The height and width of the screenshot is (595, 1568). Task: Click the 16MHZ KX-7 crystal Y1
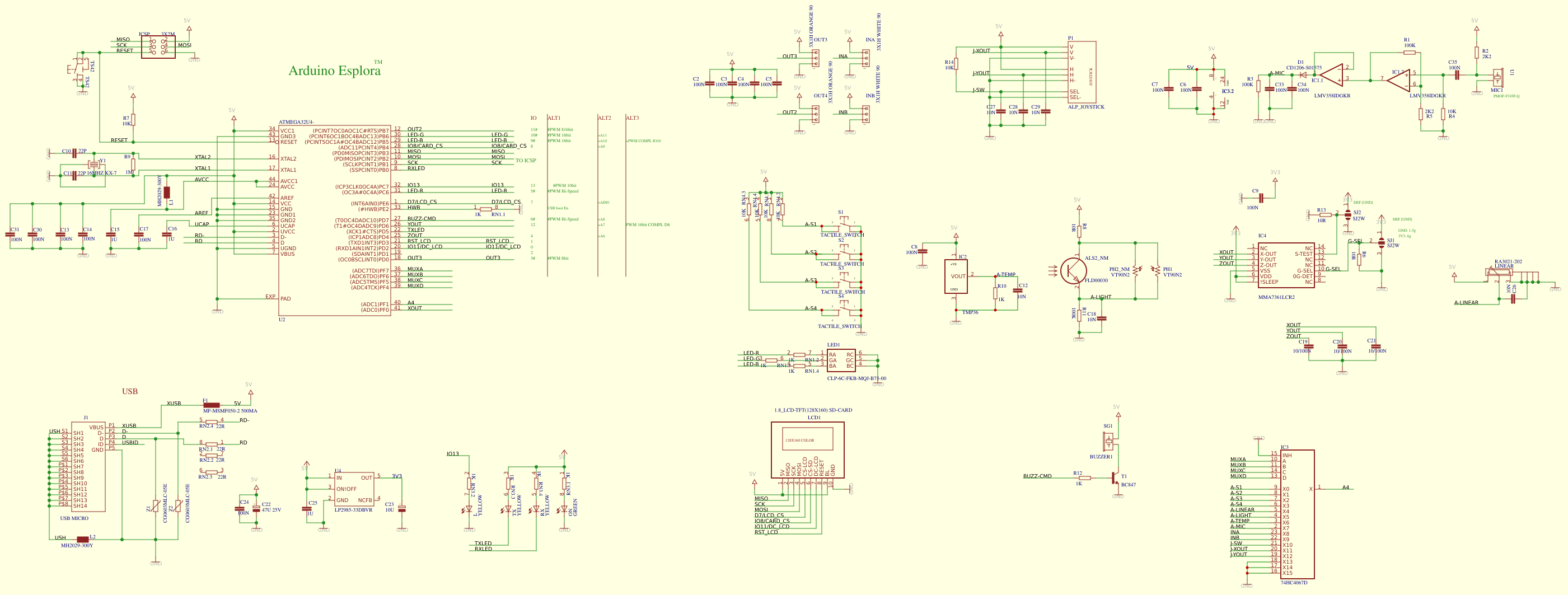(95, 166)
